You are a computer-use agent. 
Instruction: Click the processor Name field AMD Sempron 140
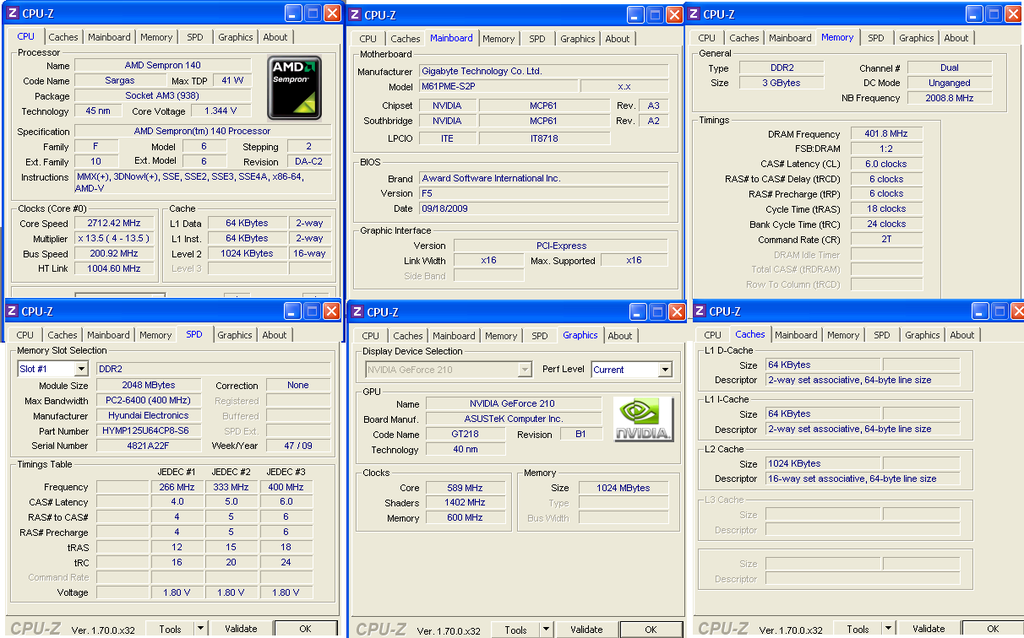163,65
